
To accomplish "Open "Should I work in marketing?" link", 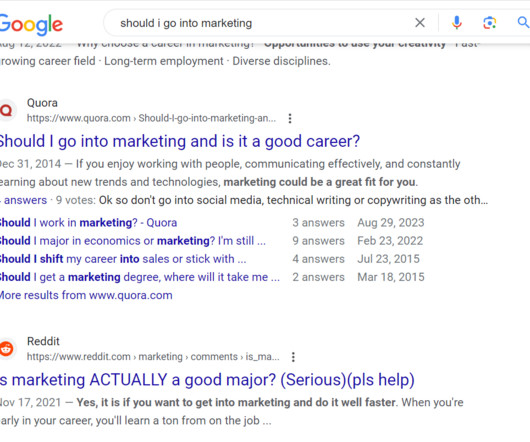I will pyautogui.click(x=89, y=223).
